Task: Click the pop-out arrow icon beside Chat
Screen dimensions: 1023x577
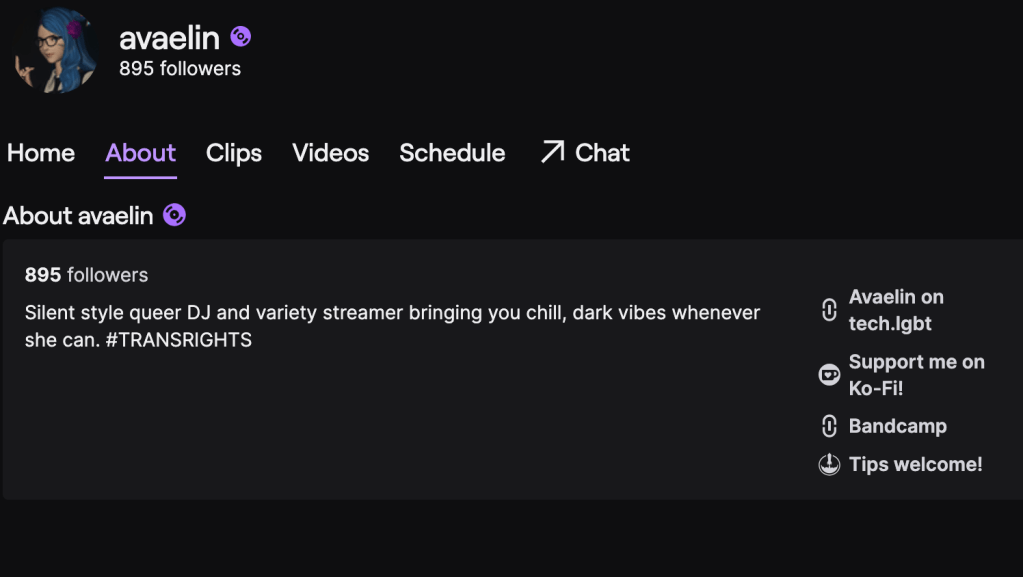Action: point(552,152)
